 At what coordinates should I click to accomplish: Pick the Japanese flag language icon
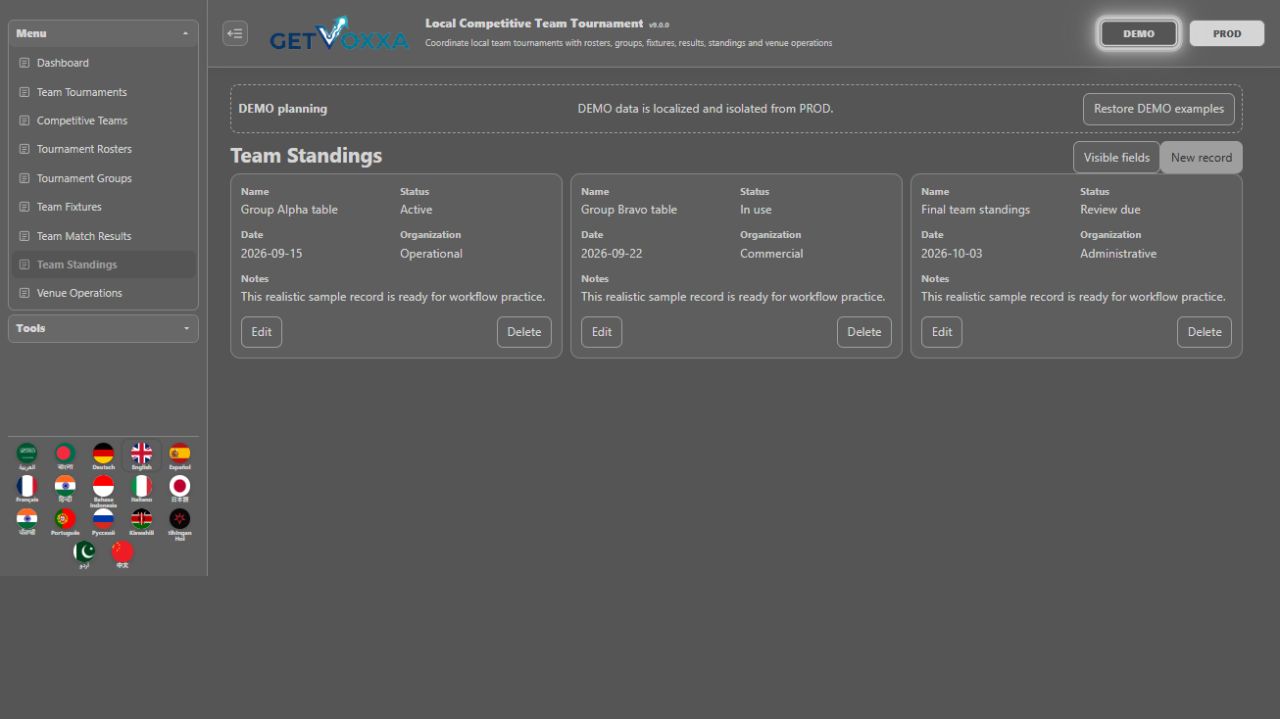click(x=179, y=489)
